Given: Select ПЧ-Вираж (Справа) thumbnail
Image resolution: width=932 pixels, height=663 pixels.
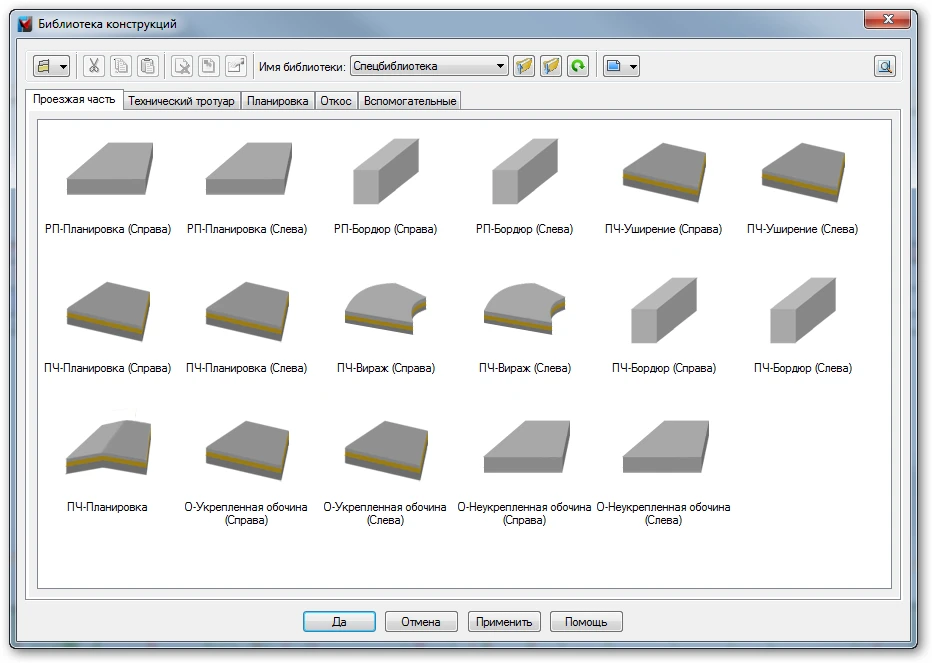Looking at the screenshot, I should (386, 308).
